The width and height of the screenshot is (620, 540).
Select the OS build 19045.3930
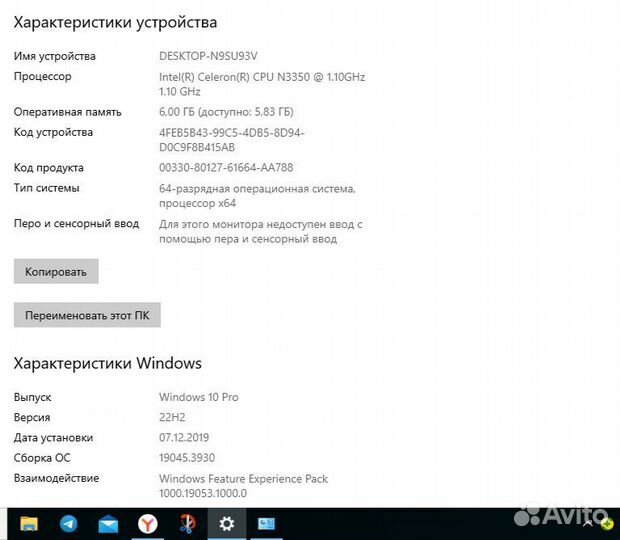click(x=187, y=458)
